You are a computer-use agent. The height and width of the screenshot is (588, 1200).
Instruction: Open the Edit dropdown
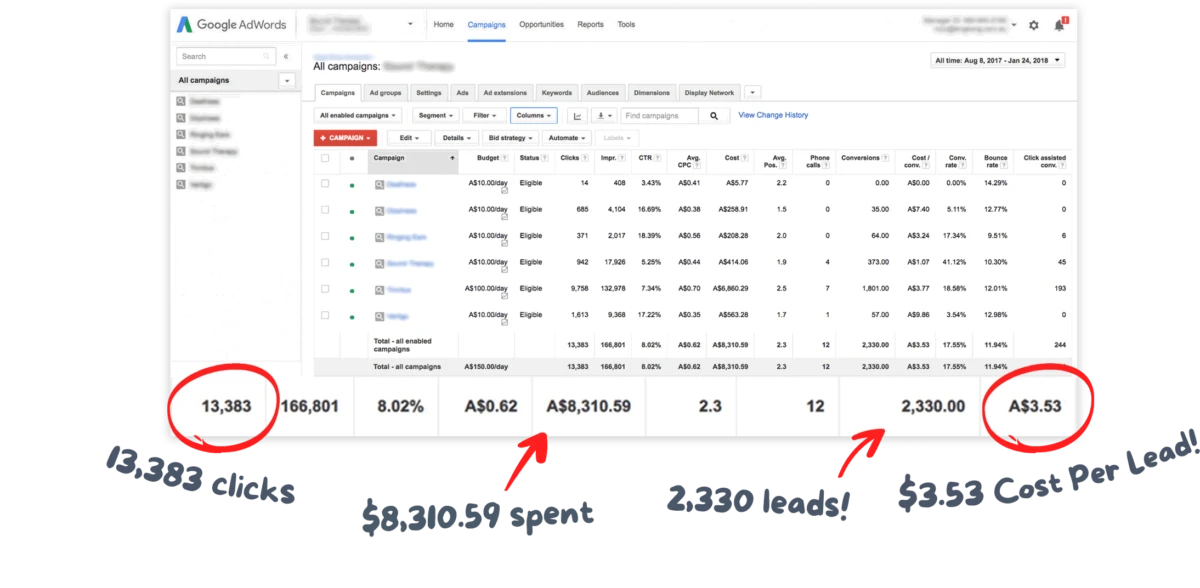[x=410, y=138]
